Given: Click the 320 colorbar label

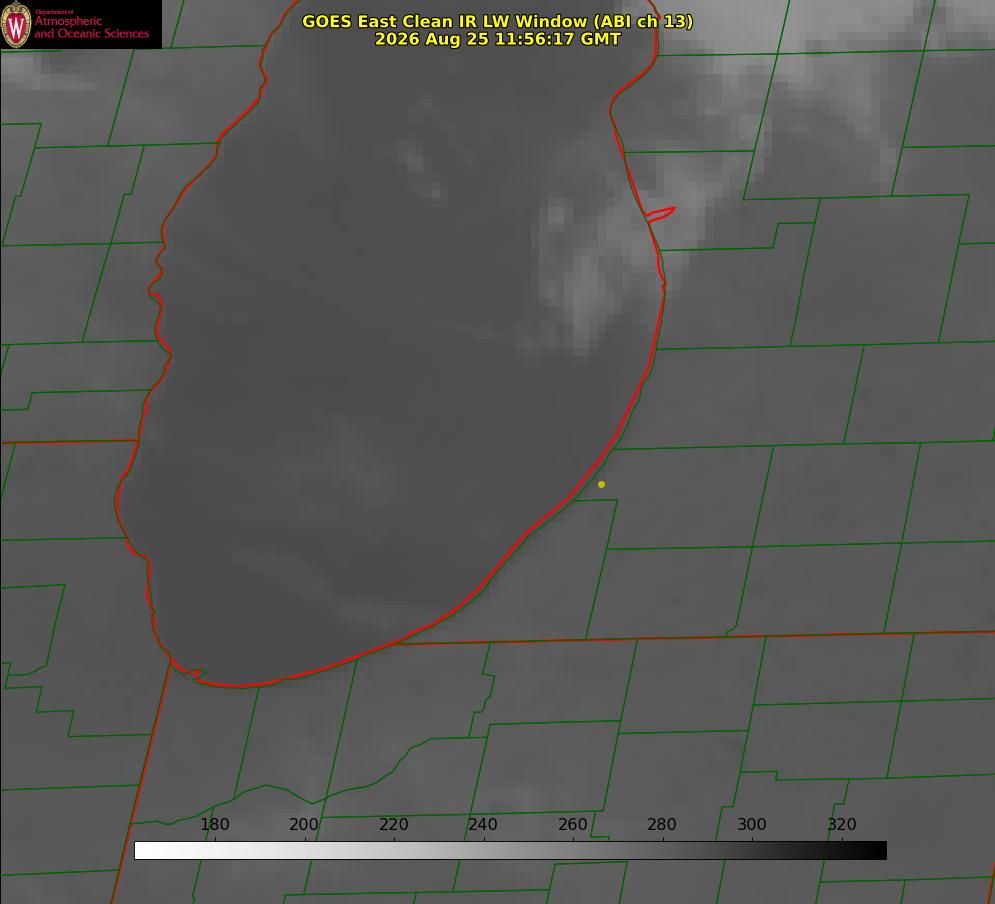Looking at the screenshot, I should click(x=842, y=824).
